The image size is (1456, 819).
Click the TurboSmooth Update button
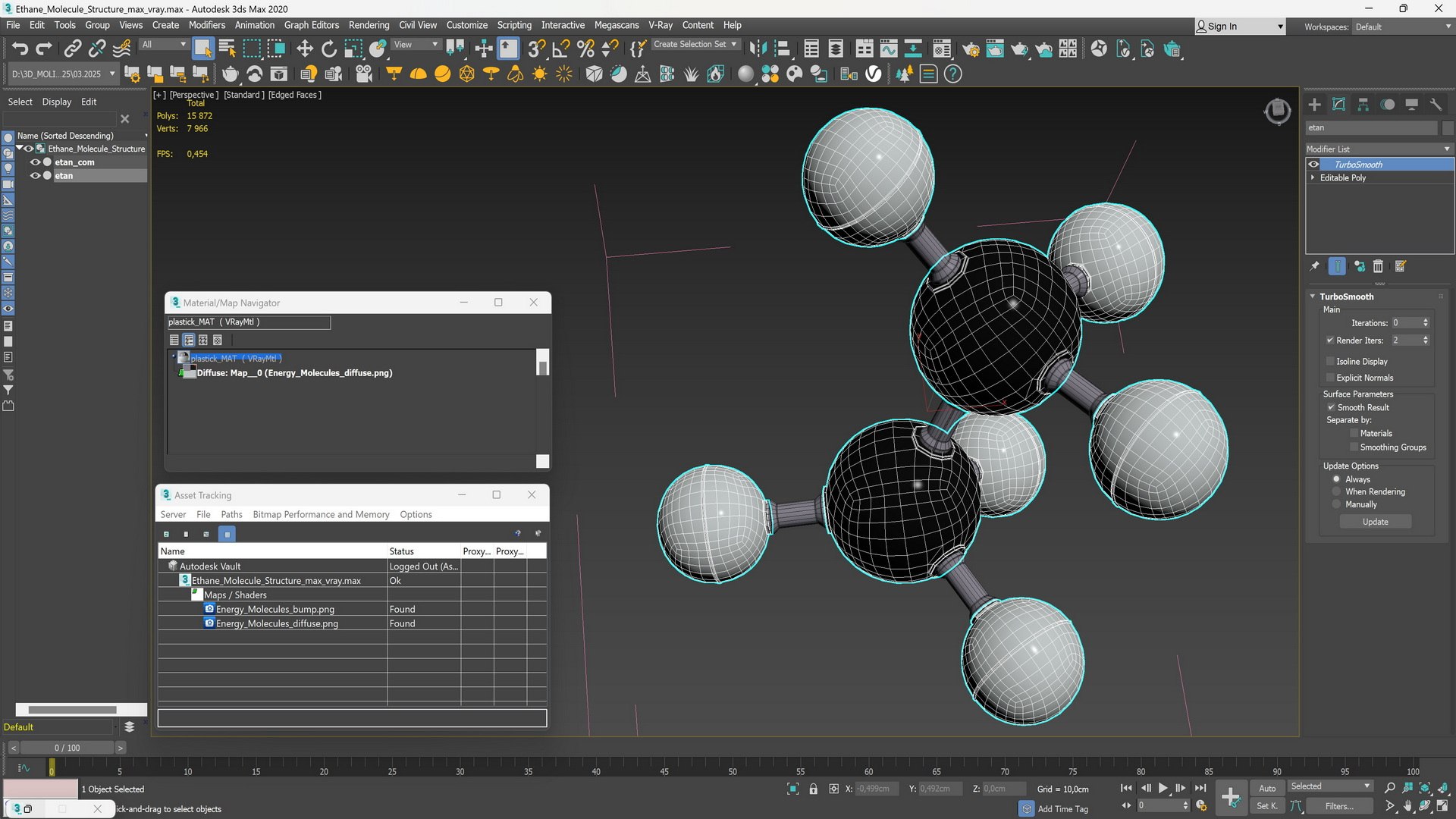pos(1375,522)
